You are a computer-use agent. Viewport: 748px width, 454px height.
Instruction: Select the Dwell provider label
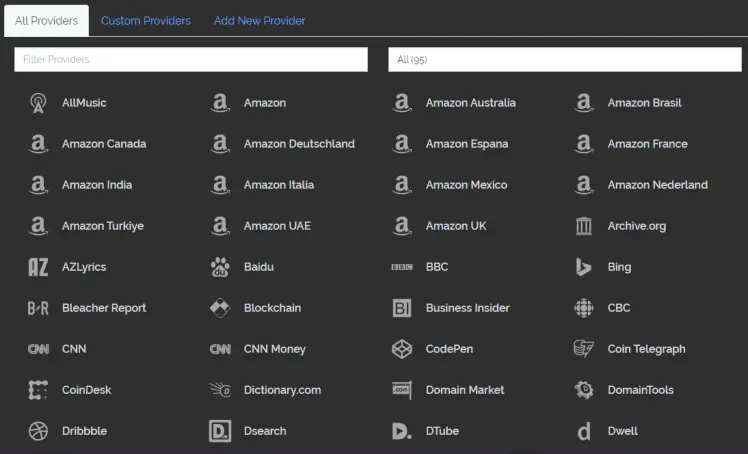click(x=623, y=431)
